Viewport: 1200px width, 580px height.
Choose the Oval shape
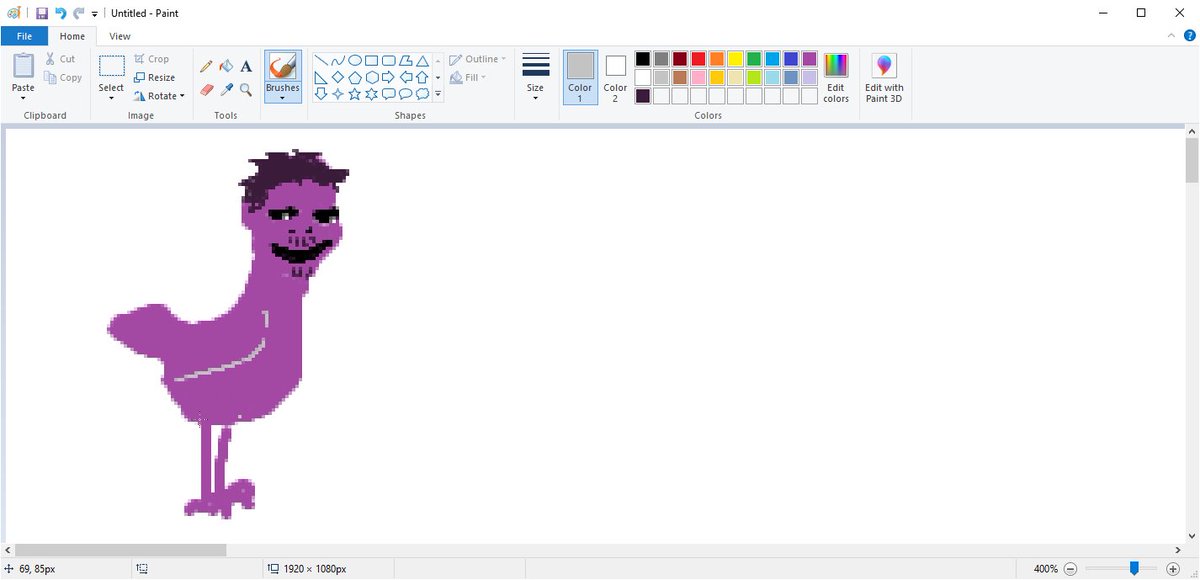(355, 60)
